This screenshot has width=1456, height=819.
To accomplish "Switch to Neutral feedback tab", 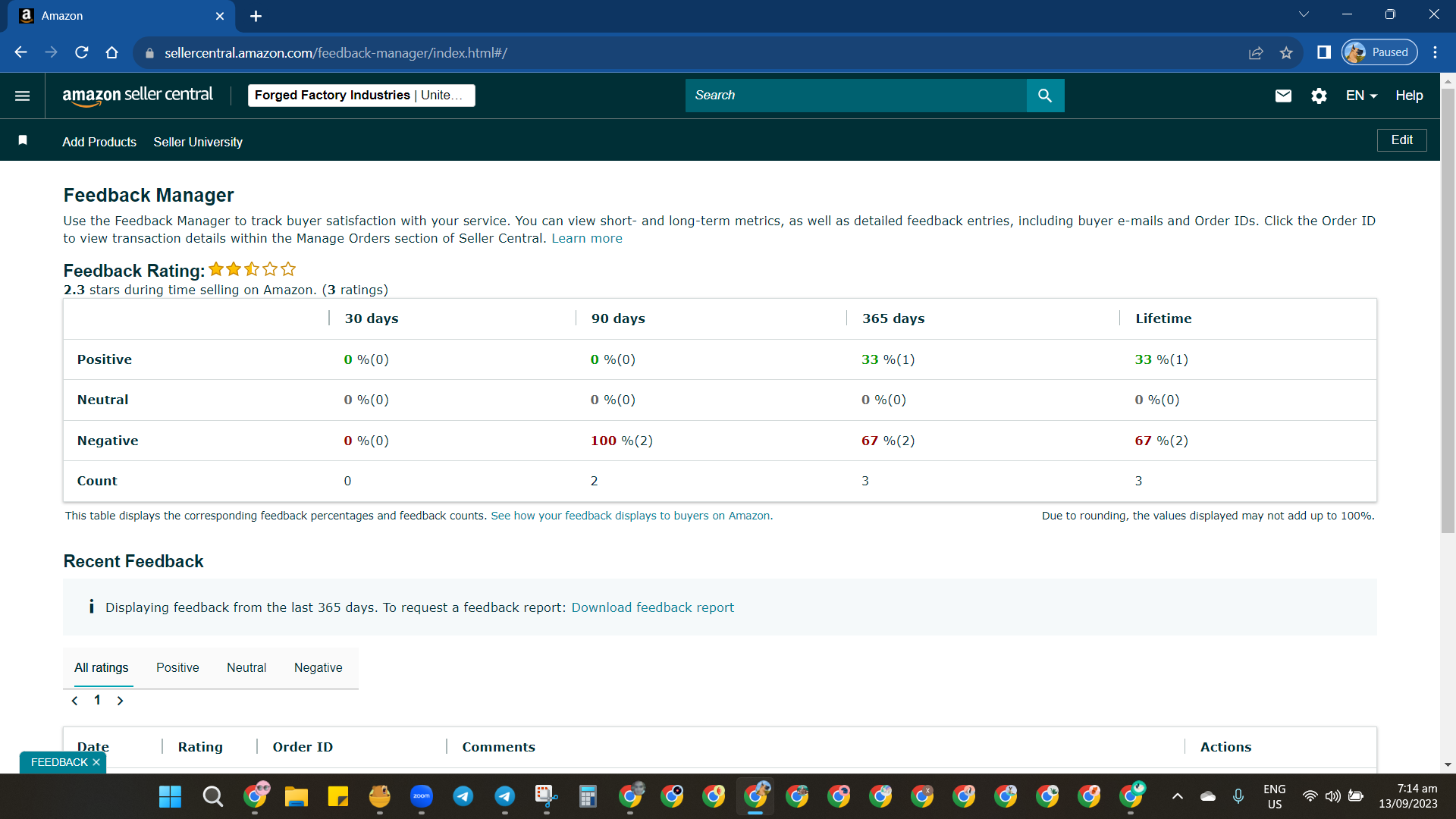I will coord(246,667).
